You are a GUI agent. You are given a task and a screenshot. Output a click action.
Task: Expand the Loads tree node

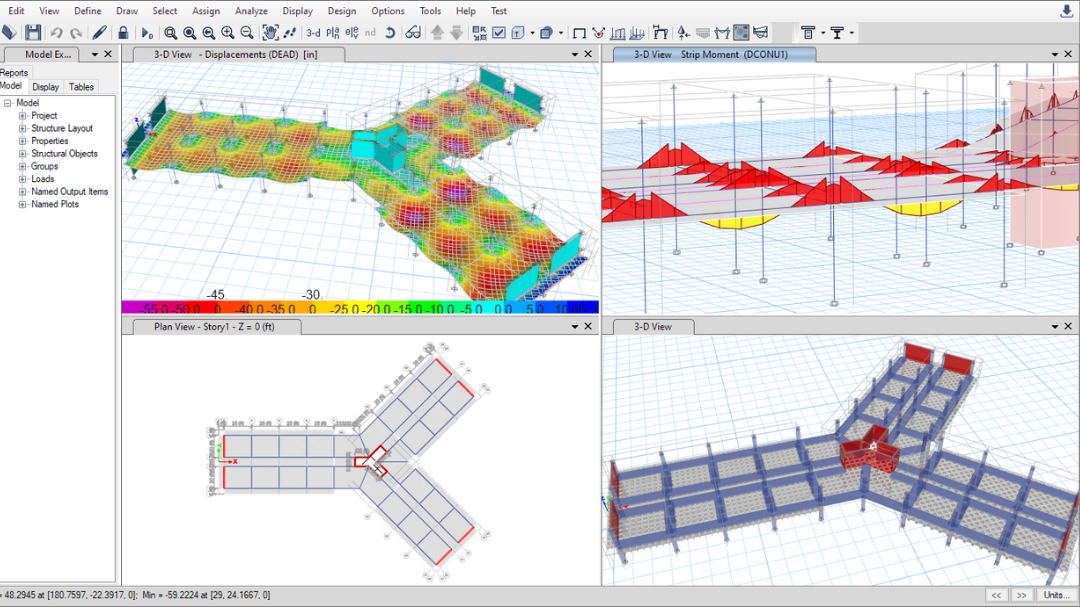pyautogui.click(x=23, y=179)
